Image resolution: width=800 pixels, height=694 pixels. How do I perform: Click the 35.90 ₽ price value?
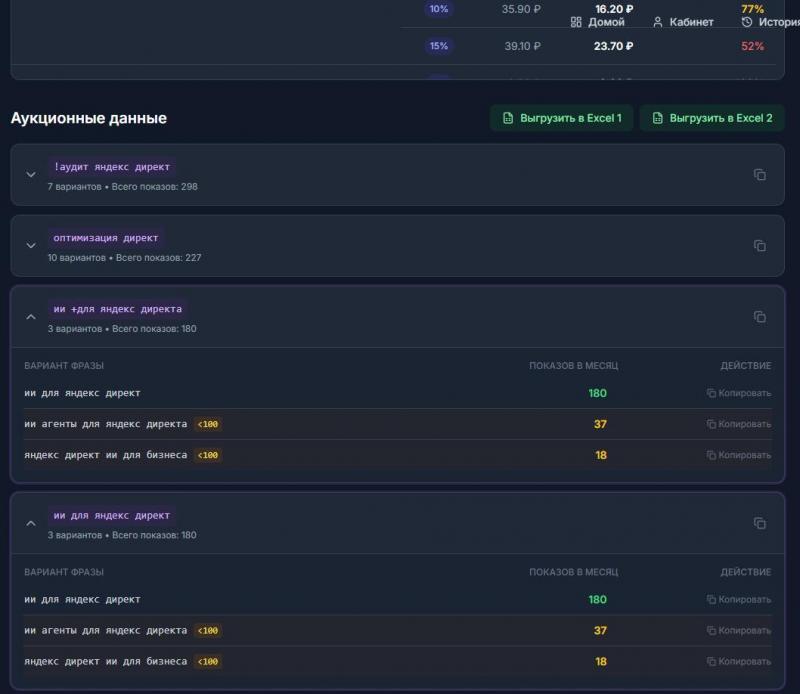(x=521, y=9)
